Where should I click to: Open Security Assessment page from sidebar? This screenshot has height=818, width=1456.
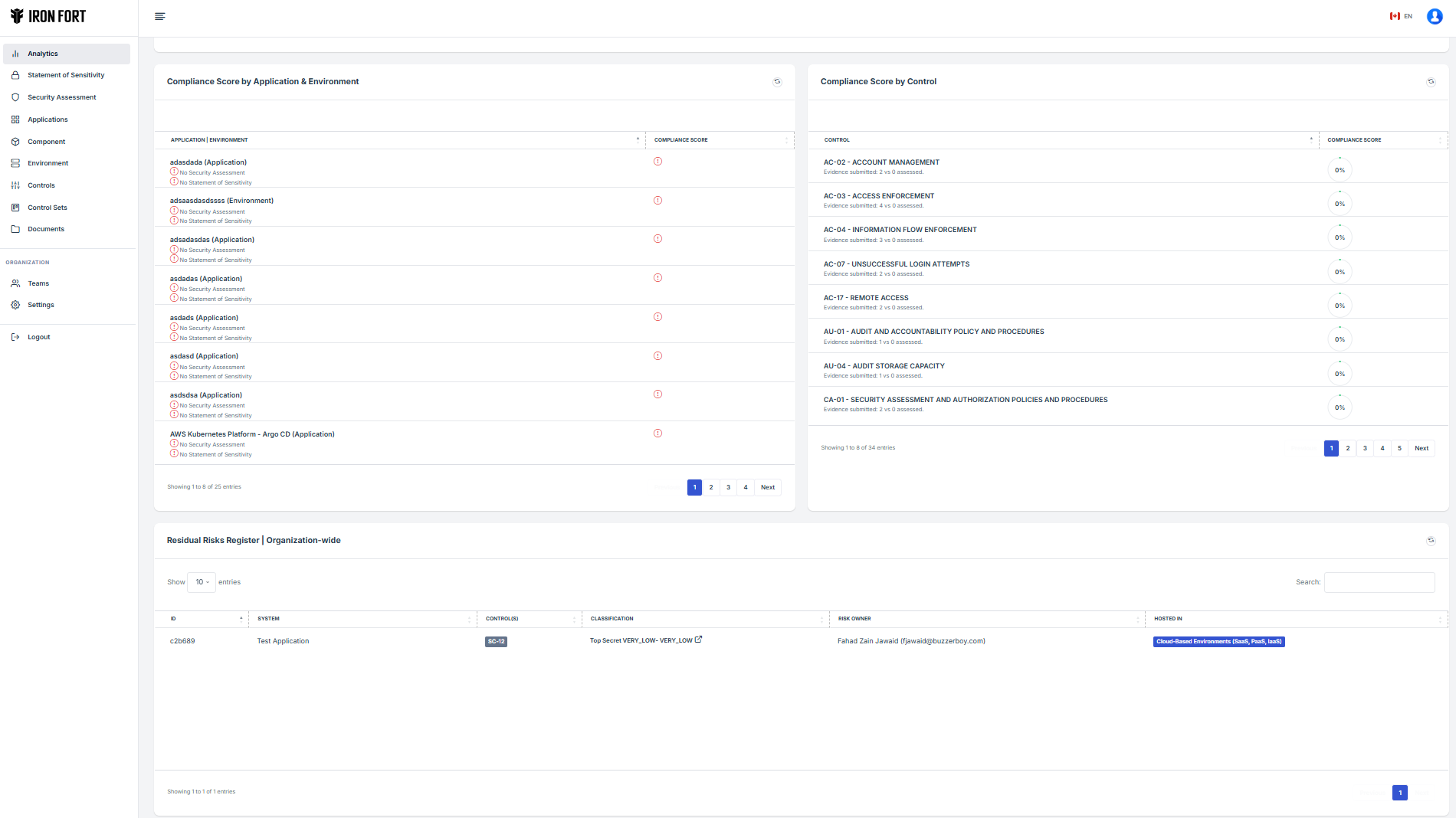62,97
